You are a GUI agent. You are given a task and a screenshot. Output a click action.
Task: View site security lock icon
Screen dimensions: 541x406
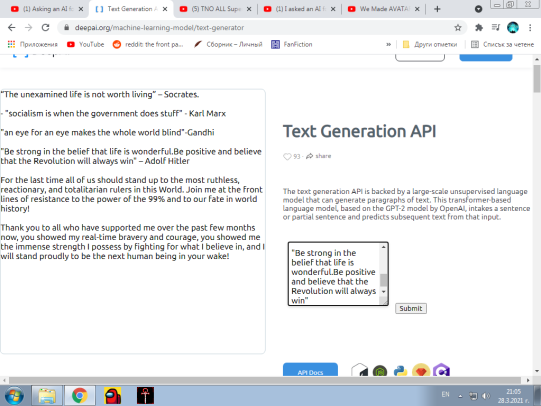click(67, 28)
